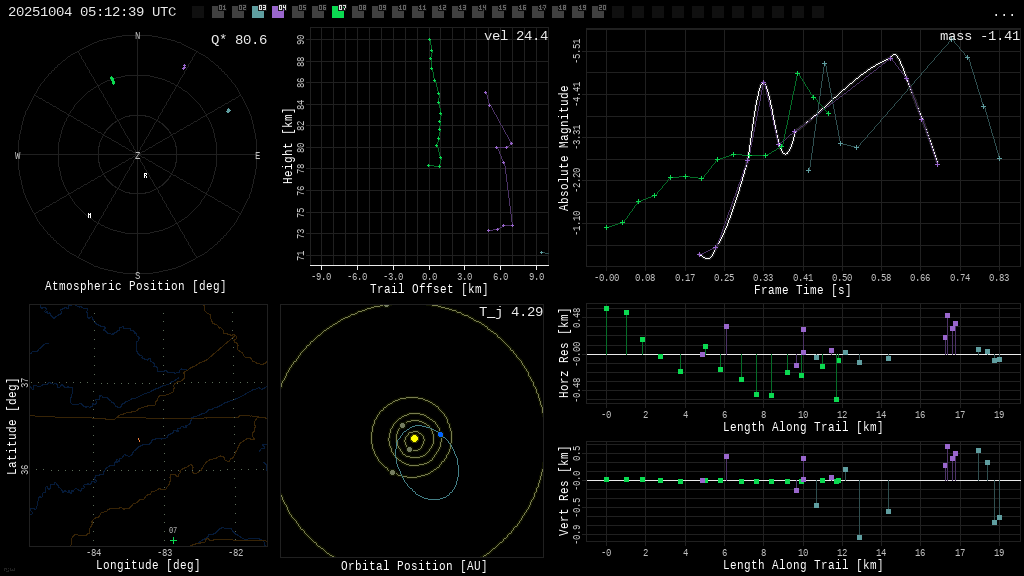The image size is (1024, 576).
Task: Click the Orbital Position [AU] caption
Action: (414, 567)
